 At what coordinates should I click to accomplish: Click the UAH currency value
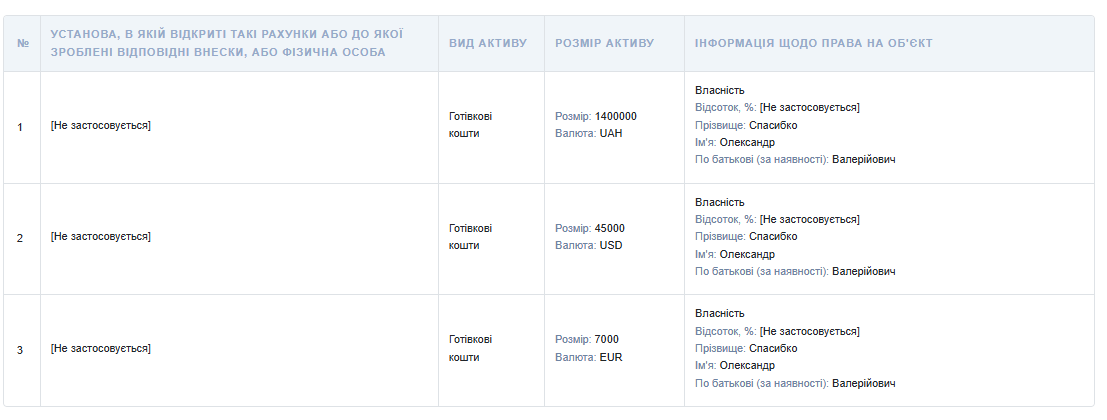click(611, 134)
